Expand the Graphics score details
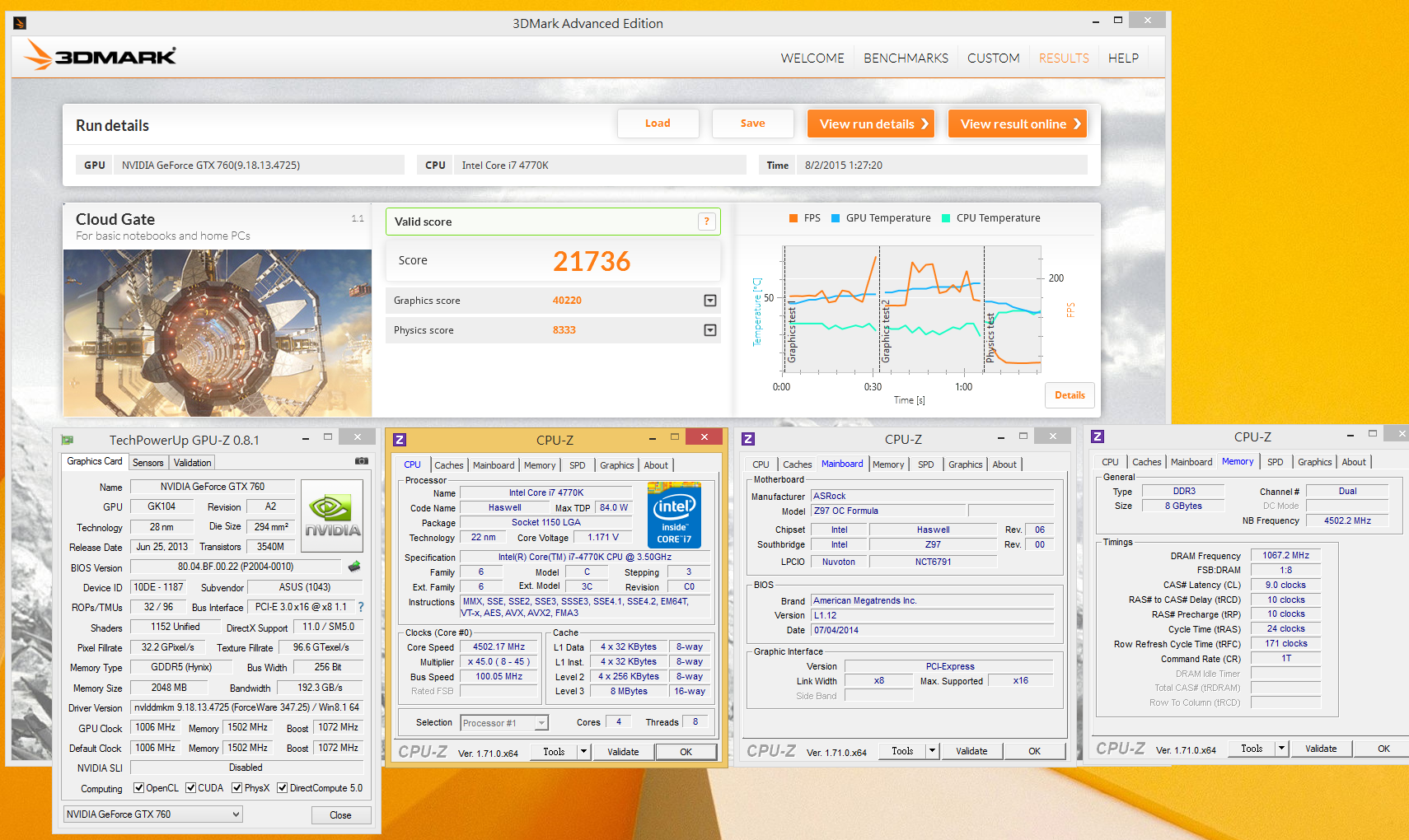 710,301
